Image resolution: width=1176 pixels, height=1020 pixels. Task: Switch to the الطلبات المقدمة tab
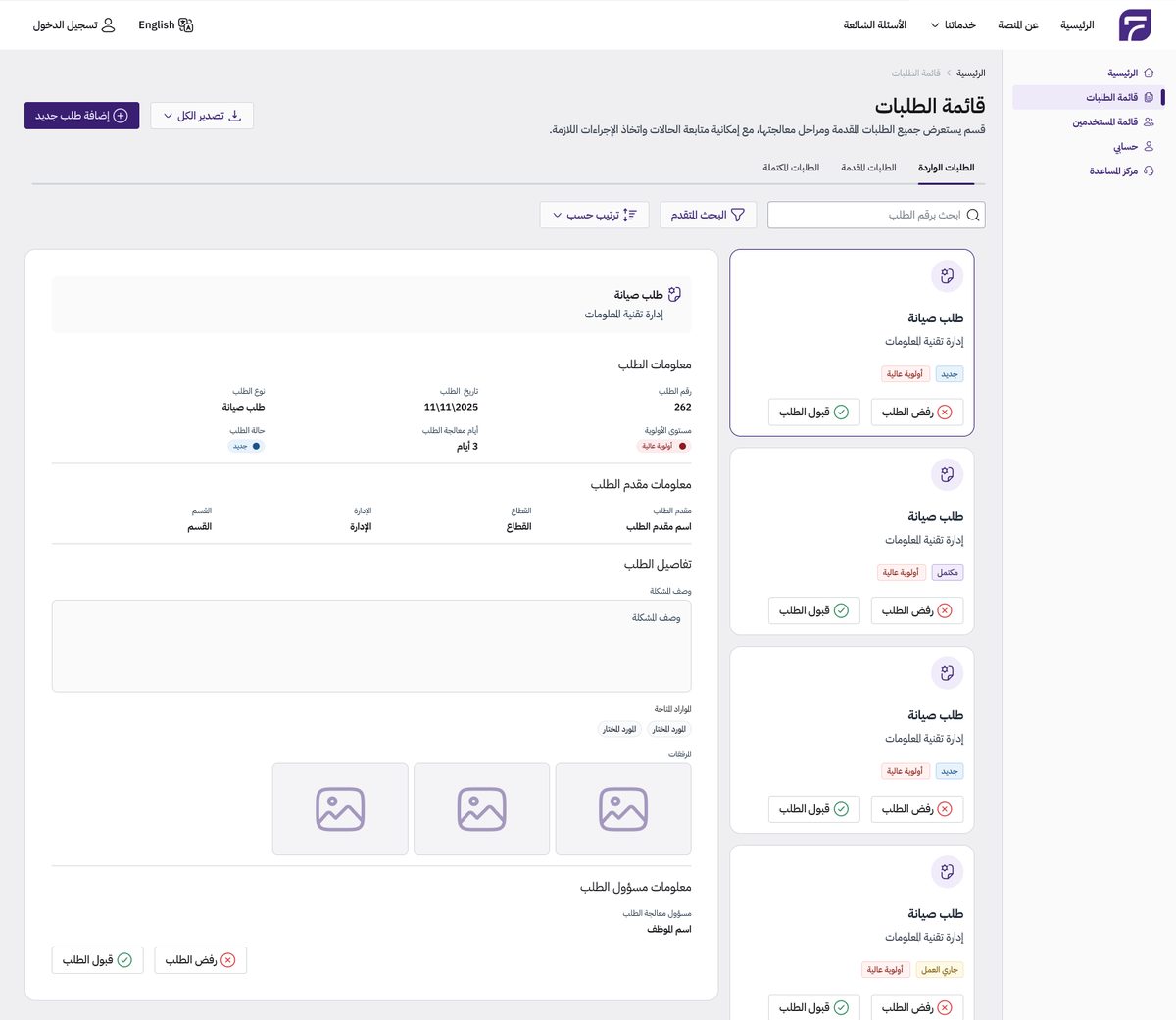868,168
